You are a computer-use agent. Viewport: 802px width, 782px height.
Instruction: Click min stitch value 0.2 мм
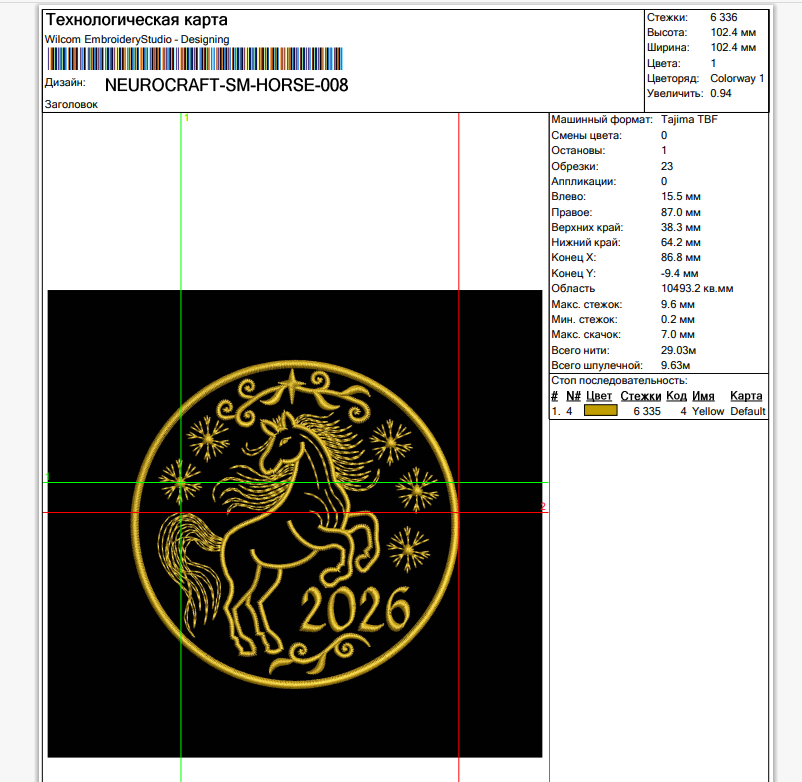(x=677, y=319)
